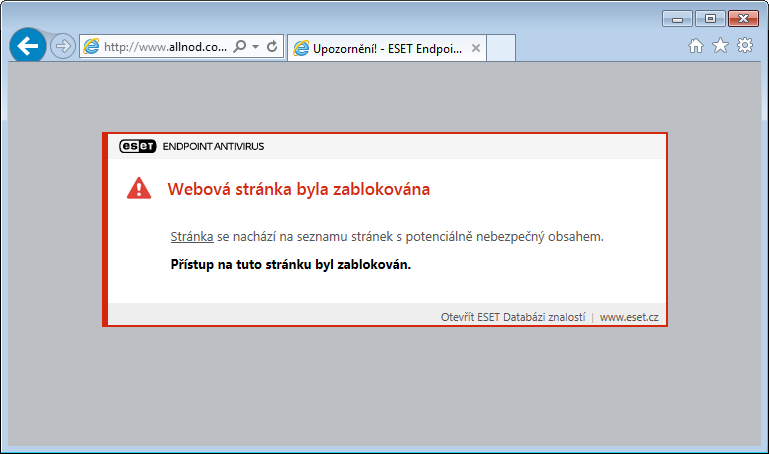Click the ENDPOINT ANTIVIRUS label
This screenshot has height=454, width=769.
[x=213, y=147]
